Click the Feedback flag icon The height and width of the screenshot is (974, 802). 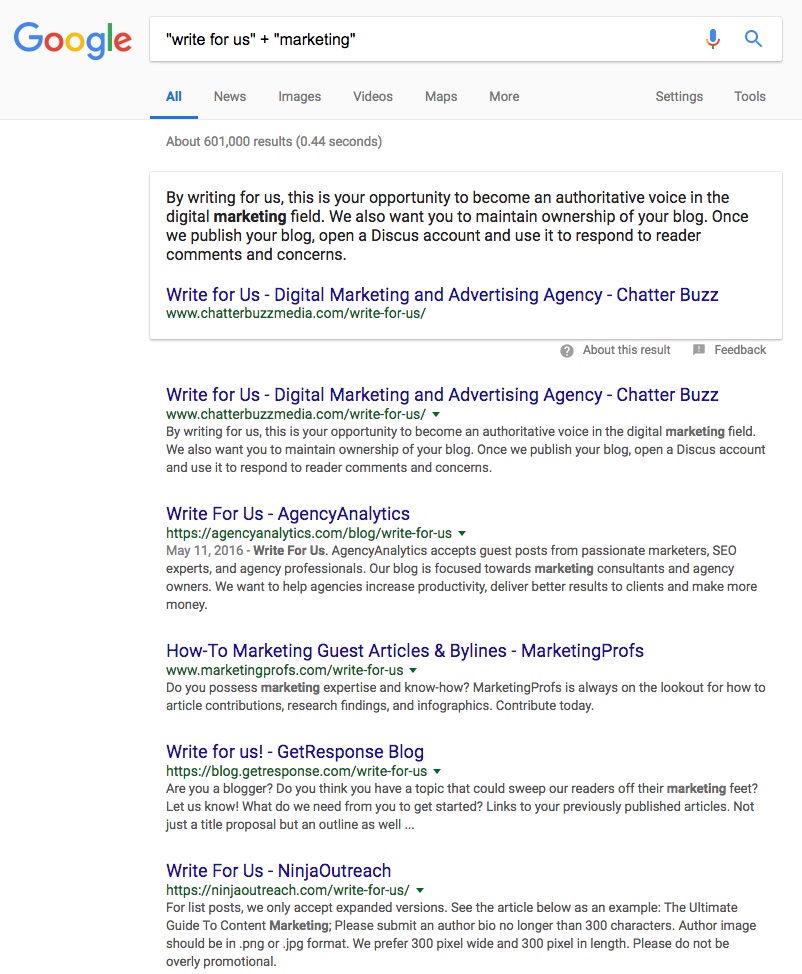699,350
